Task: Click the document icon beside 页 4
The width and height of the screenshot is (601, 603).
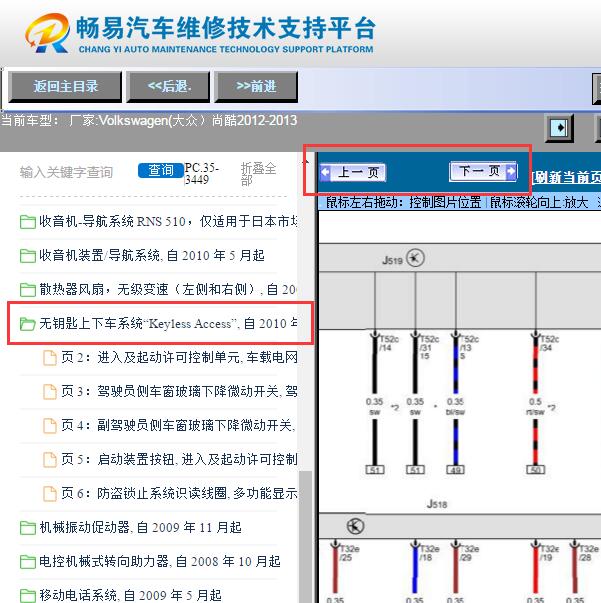Action: [x=50, y=425]
